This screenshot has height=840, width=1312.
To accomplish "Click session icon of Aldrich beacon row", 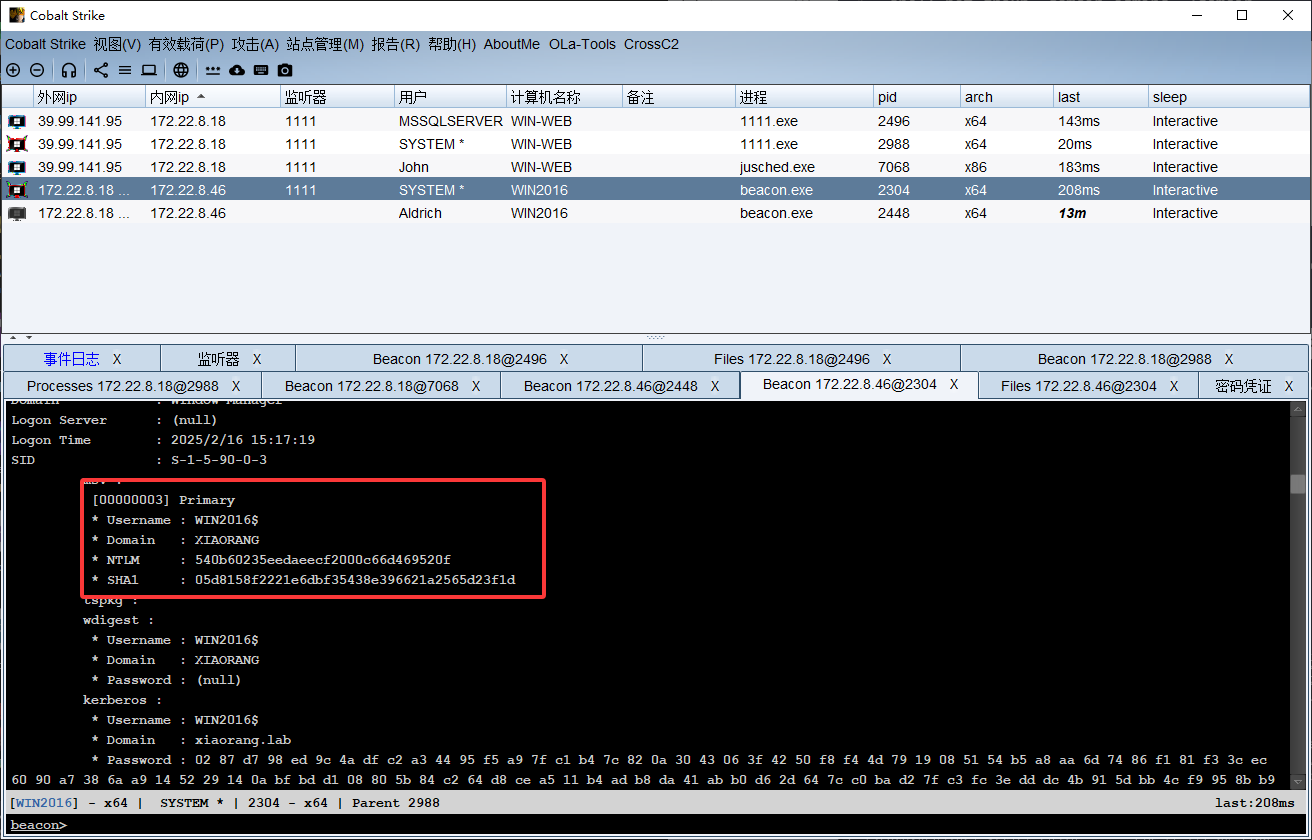I will click(x=17, y=213).
